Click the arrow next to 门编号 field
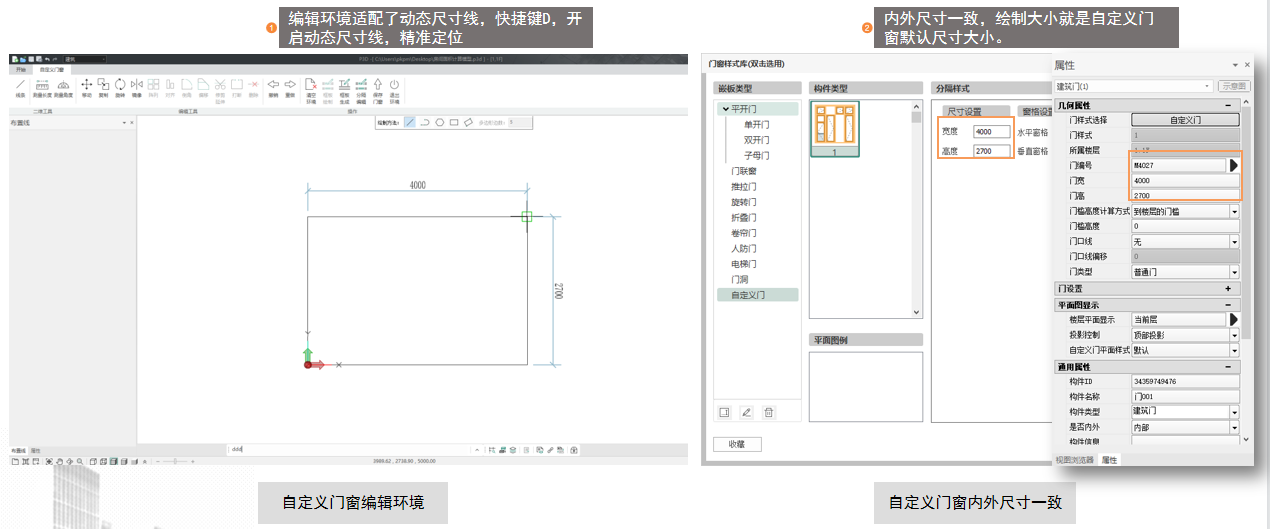The image size is (1270, 529). 1234,165
